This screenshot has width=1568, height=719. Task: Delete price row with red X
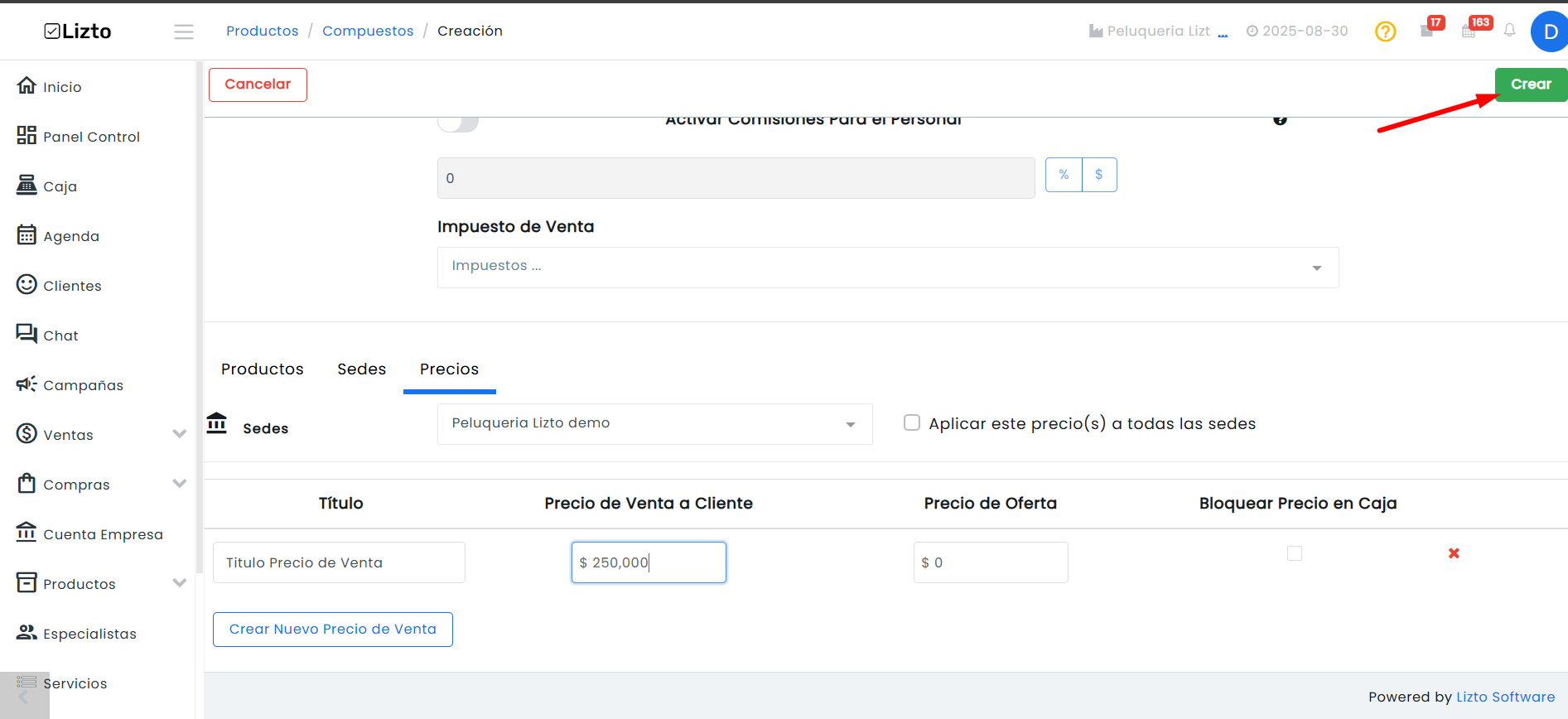coord(1454,553)
